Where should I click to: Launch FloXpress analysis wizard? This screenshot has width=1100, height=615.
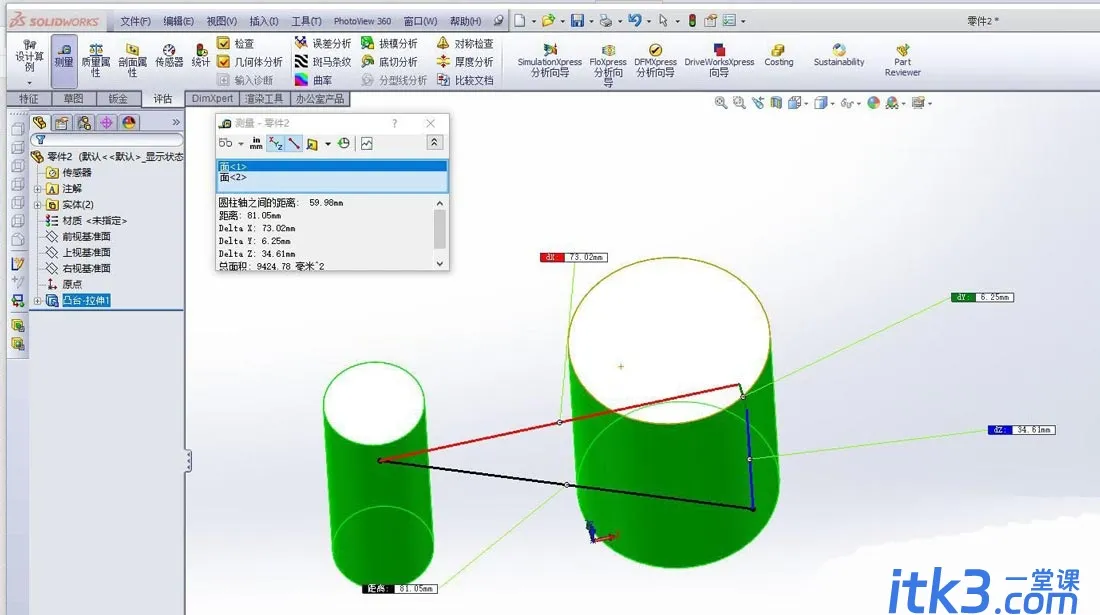pyautogui.click(x=608, y=65)
